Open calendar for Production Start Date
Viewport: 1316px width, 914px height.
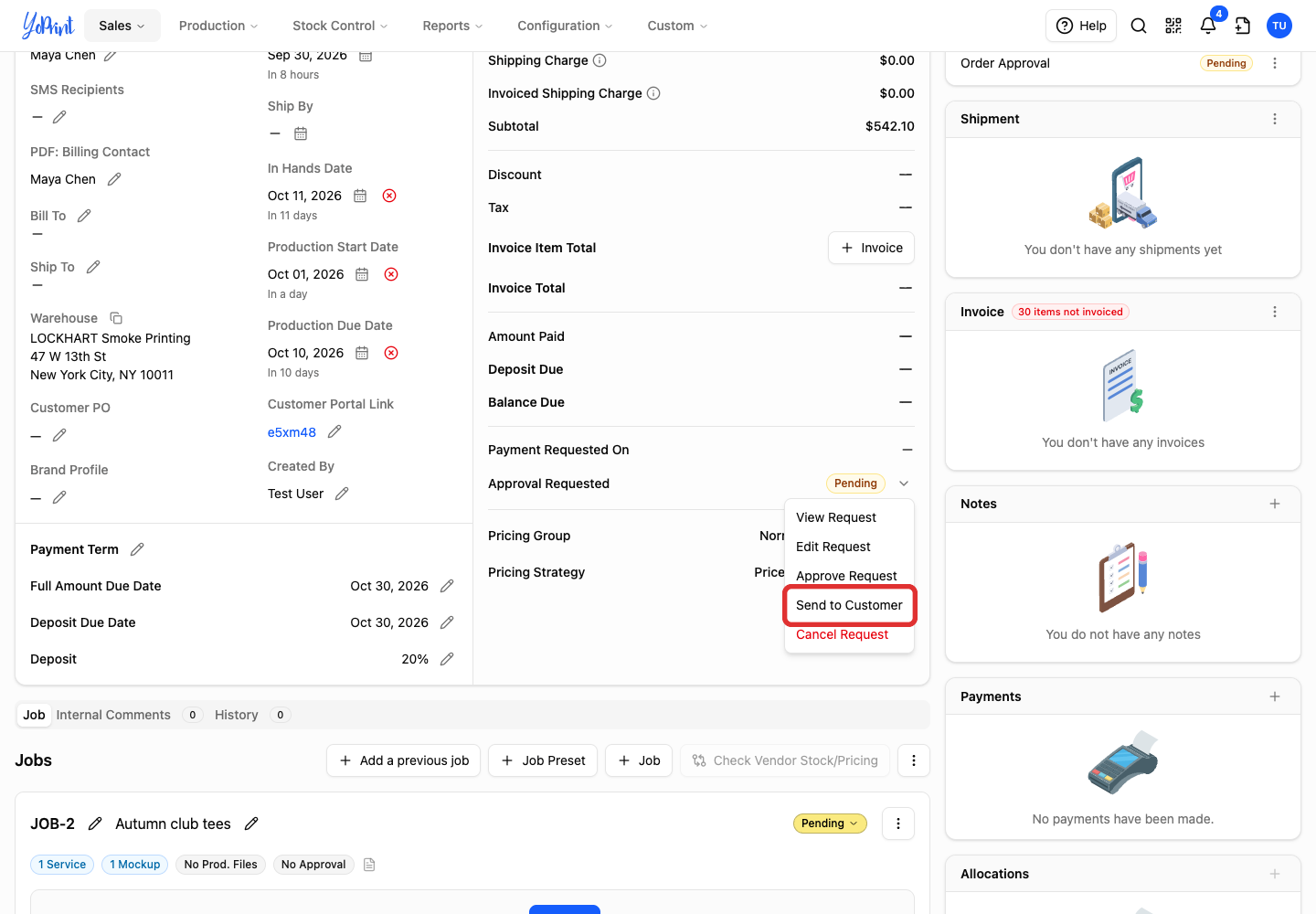(362, 274)
